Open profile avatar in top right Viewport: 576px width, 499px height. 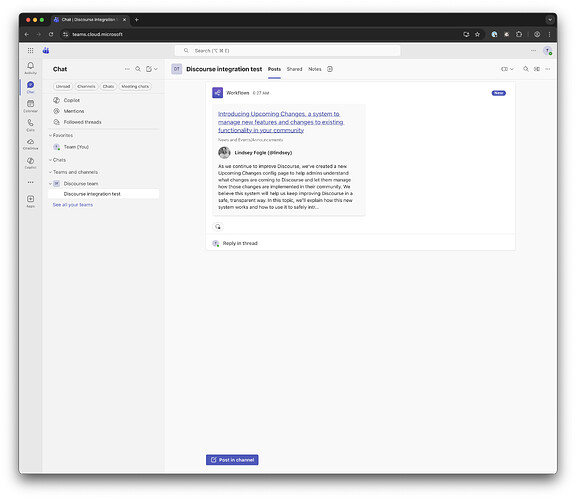tap(547, 51)
